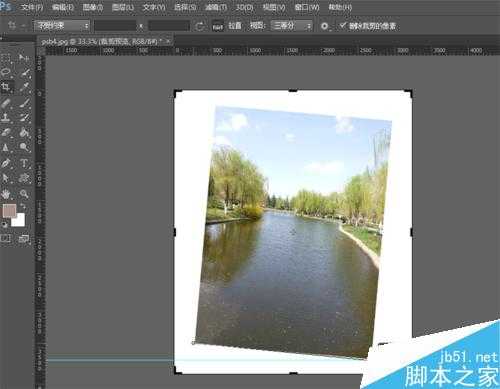Select the Brush tool
500x389 pixels.
coord(24,103)
